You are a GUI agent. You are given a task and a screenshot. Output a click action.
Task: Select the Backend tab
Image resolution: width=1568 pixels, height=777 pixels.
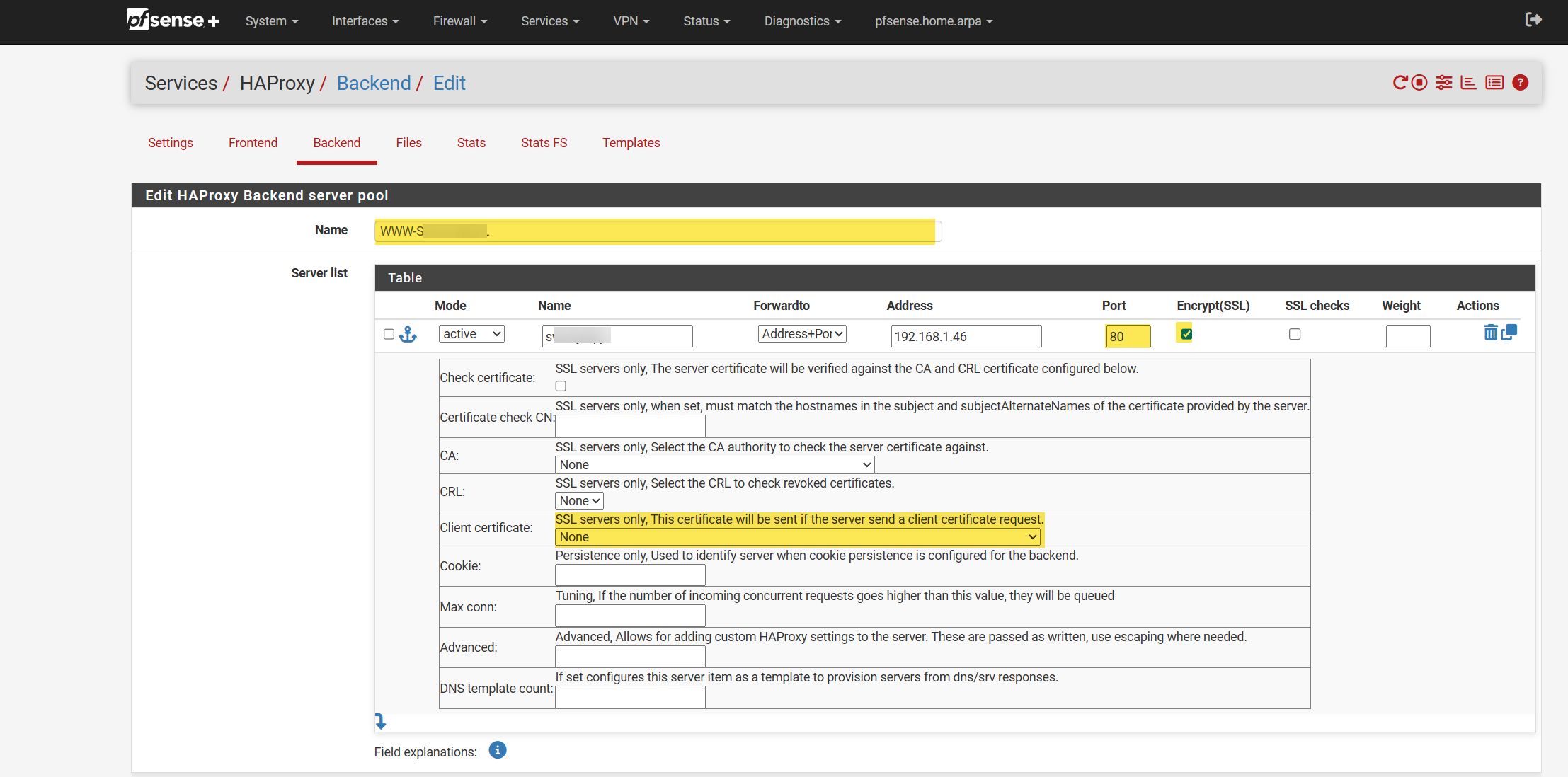pyautogui.click(x=337, y=143)
